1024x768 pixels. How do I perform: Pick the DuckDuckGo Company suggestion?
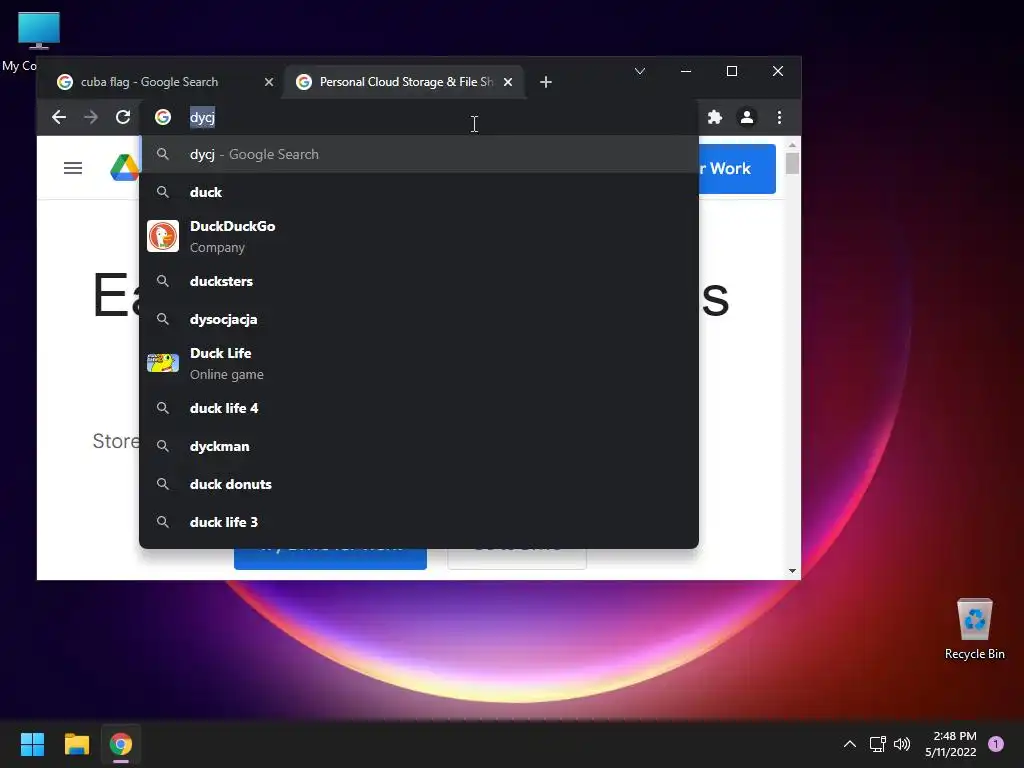pyautogui.click(x=419, y=236)
